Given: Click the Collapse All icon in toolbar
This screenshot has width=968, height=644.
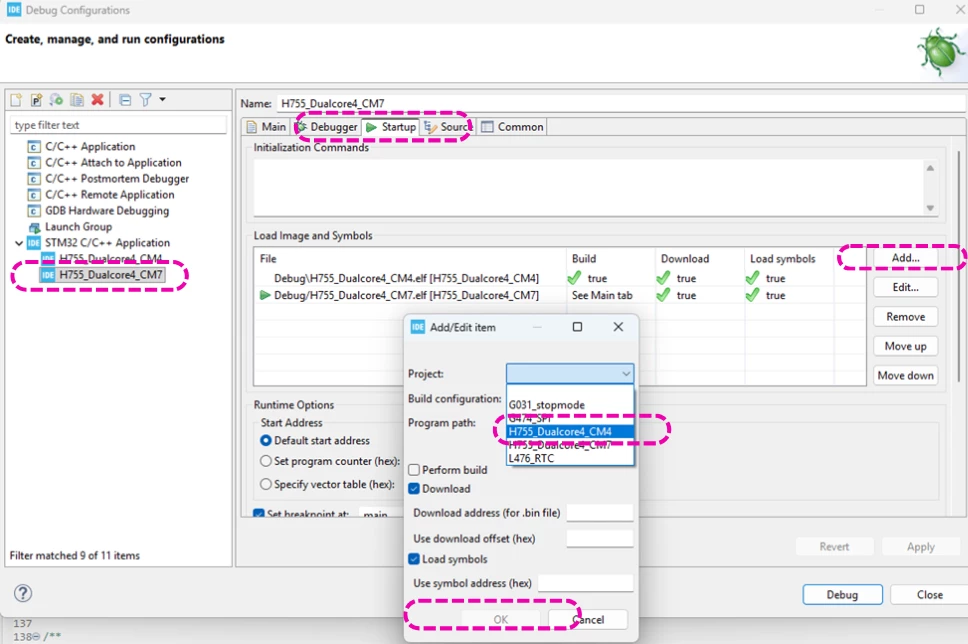Looking at the screenshot, I should [x=125, y=99].
